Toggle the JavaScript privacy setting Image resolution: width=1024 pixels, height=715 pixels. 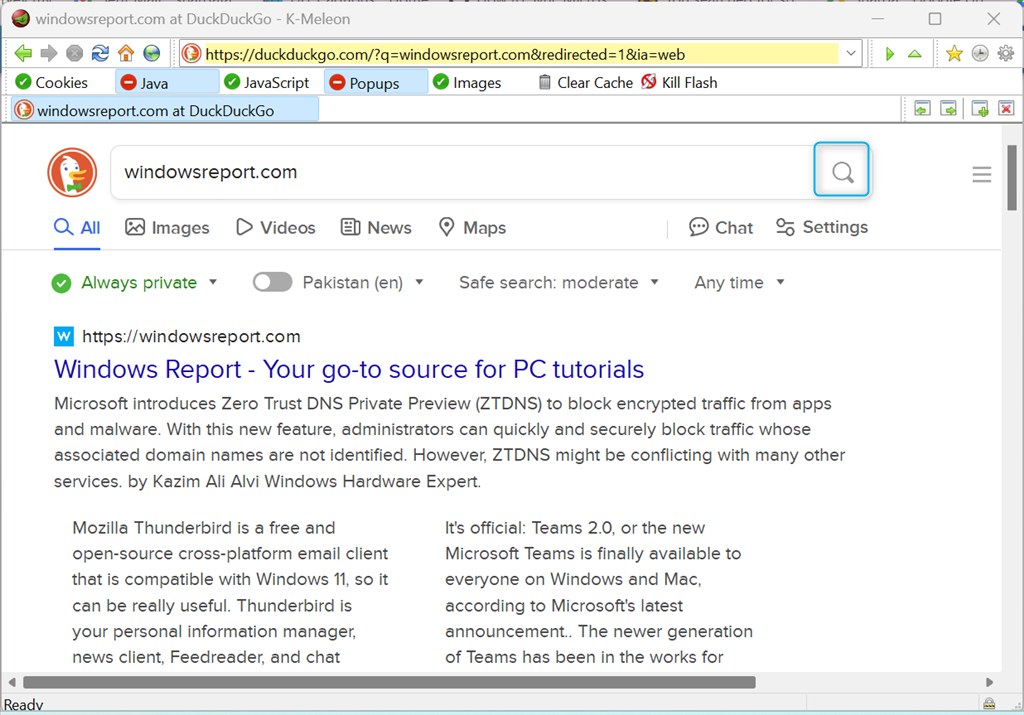[266, 82]
